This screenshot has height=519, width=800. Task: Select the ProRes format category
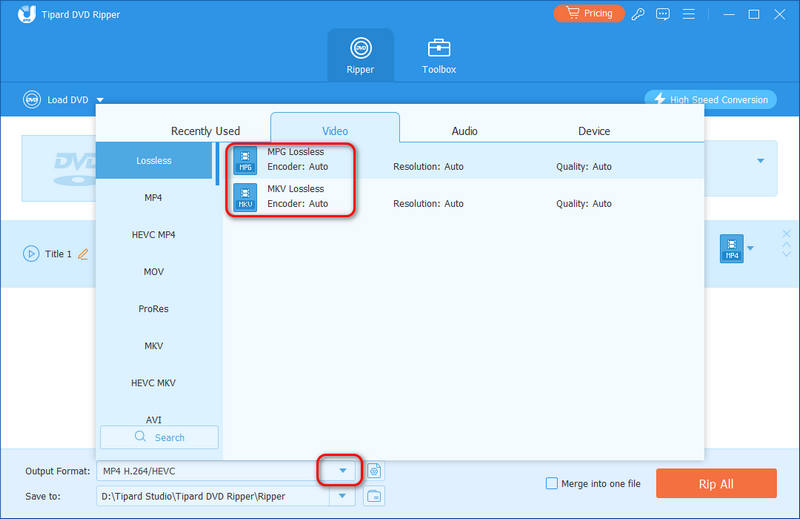click(x=153, y=309)
